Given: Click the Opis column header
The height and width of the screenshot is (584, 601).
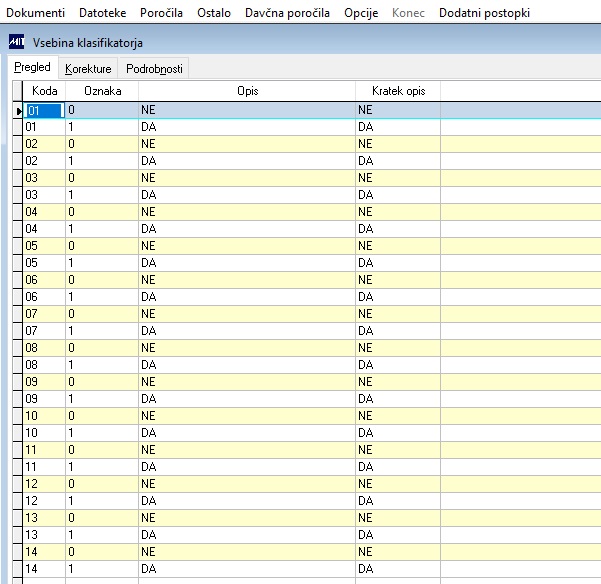Looking at the screenshot, I should tap(247, 91).
